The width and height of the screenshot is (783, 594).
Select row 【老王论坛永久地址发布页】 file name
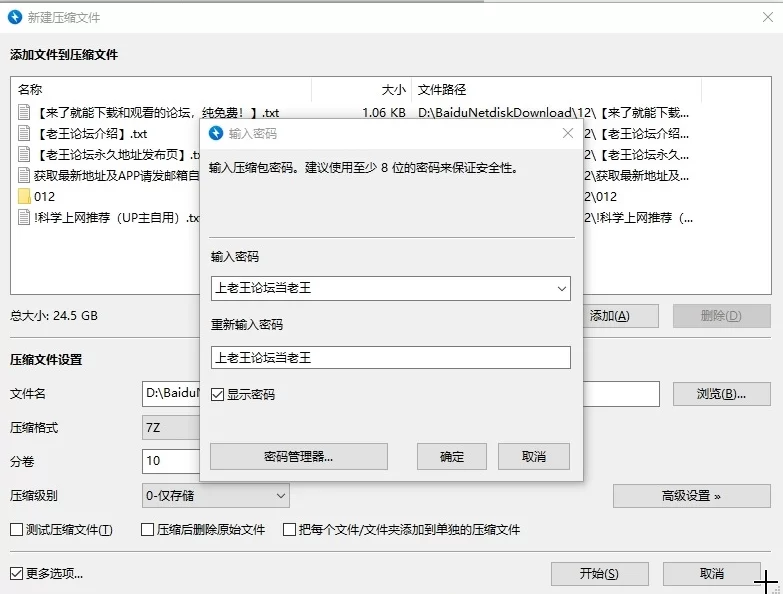(x=116, y=155)
